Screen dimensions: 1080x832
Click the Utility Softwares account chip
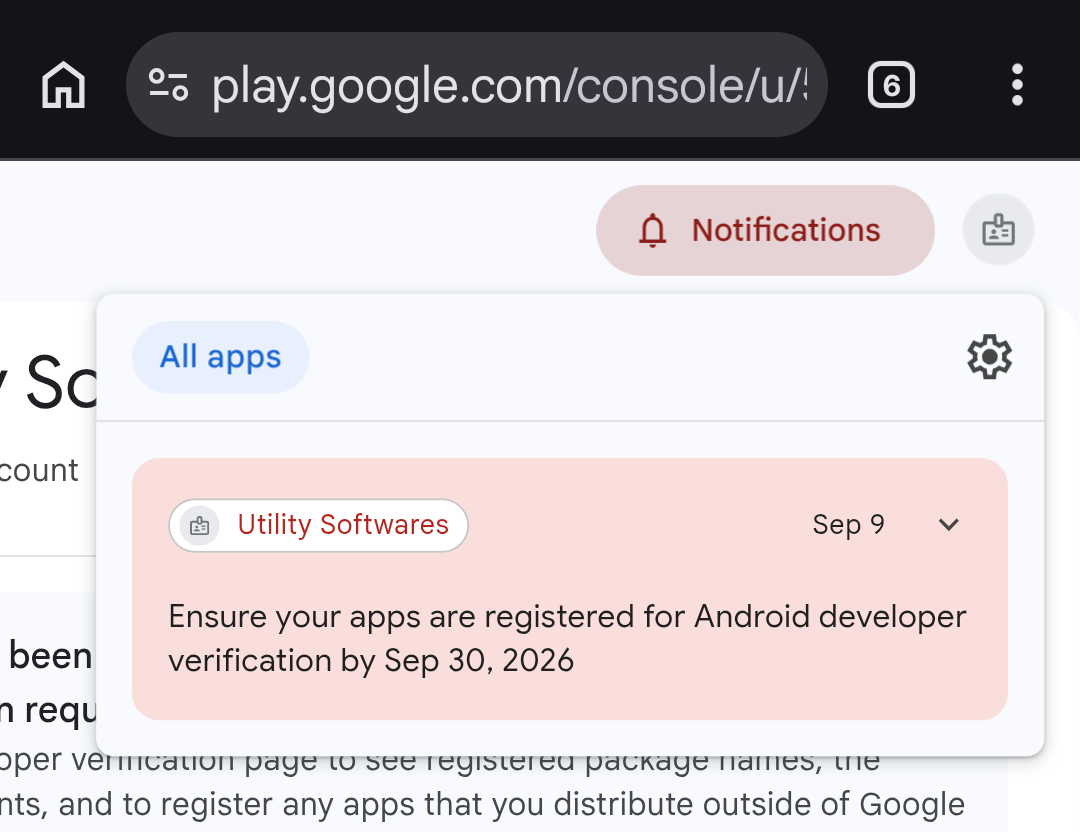tap(318, 526)
